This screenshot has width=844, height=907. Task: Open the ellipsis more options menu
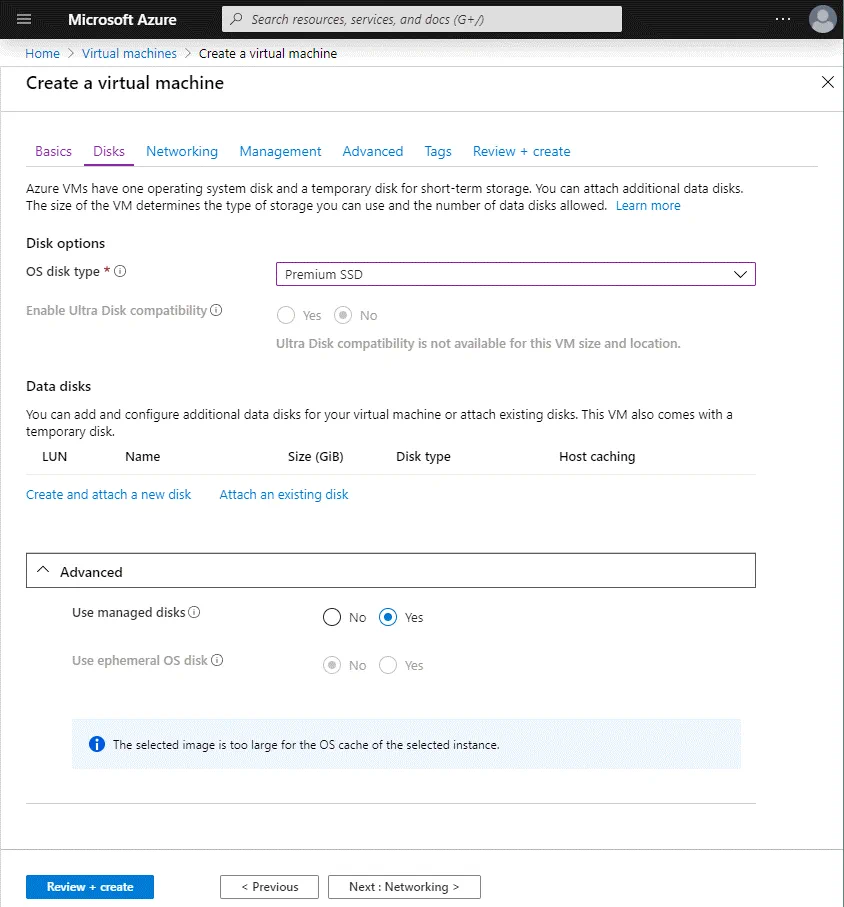point(783,19)
